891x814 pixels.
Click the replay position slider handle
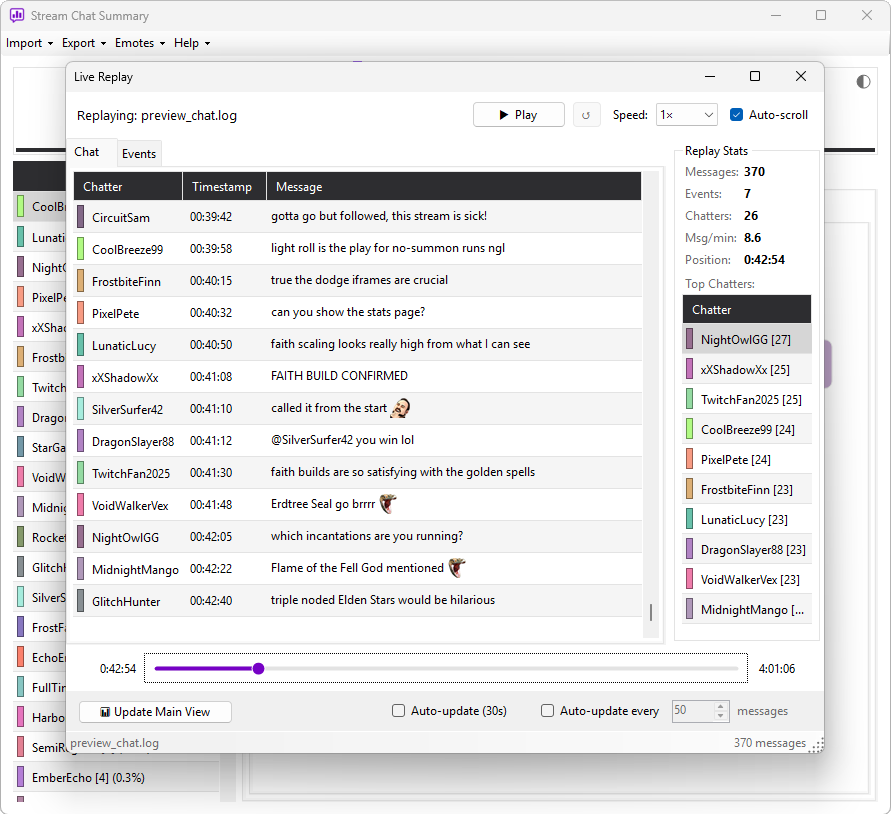pos(259,668)
